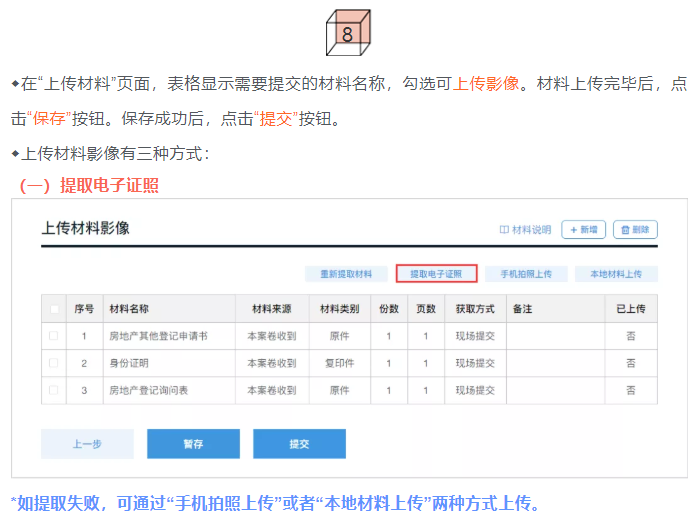Click the 提取电子证照 button
700x523 pixels.
(436, 274)
